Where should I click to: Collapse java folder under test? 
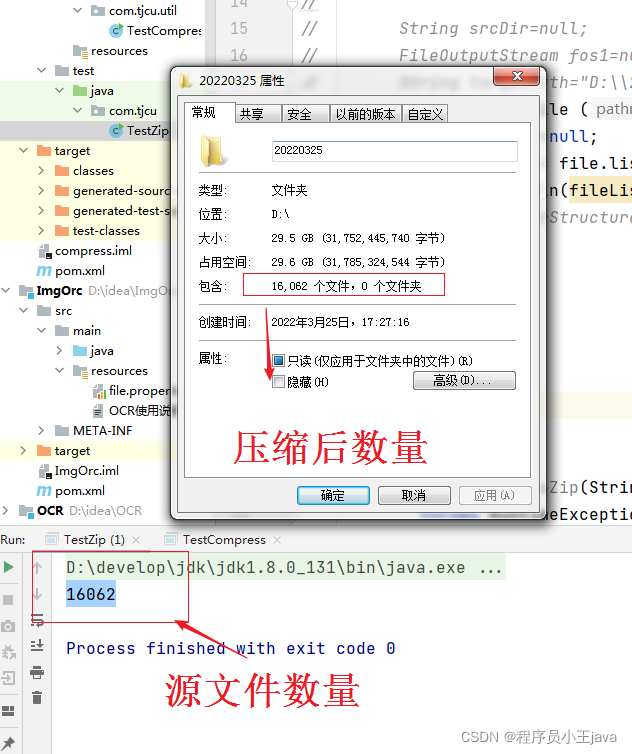click(x=60, y=90)
